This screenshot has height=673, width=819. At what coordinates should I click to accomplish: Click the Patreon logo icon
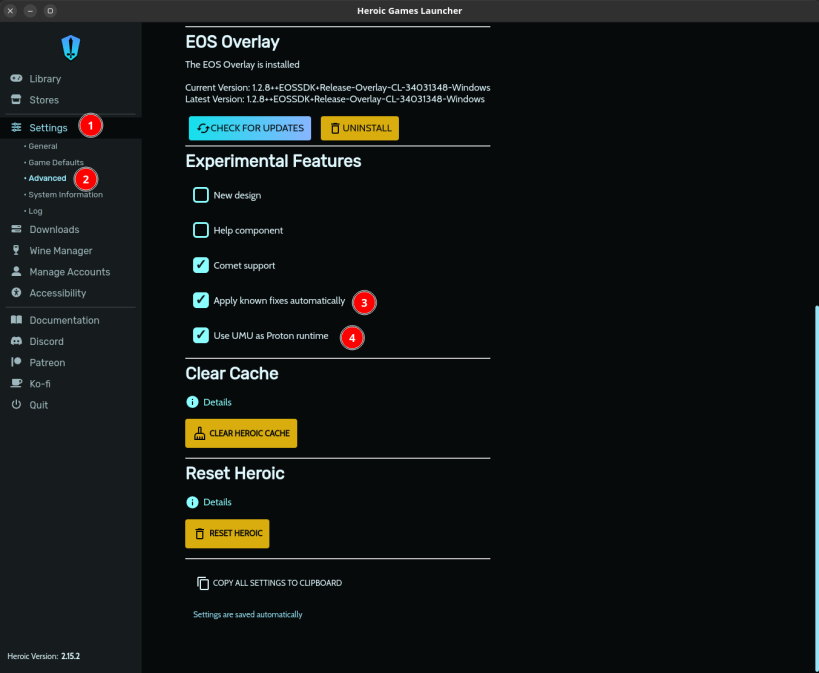point(16,362)
